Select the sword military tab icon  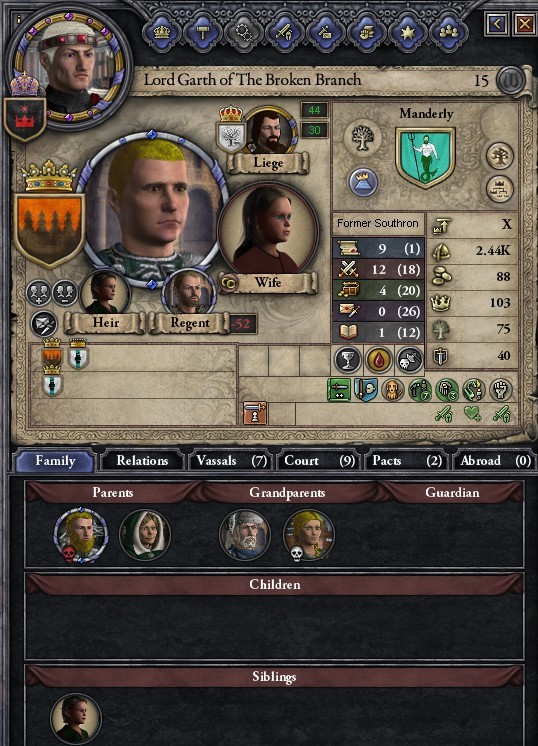tap(285, 33)
